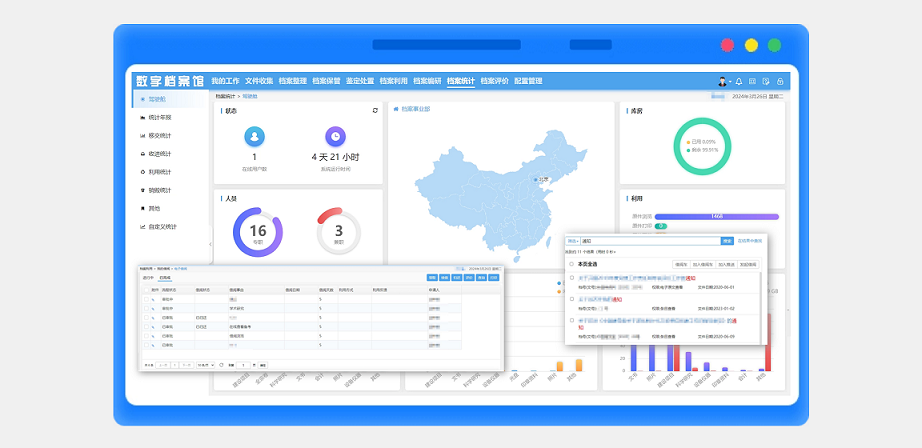The image size is (922, 448).
Task: Switch to the 进行中 tab
Action: pyautogui.click(x=149, y=277)
